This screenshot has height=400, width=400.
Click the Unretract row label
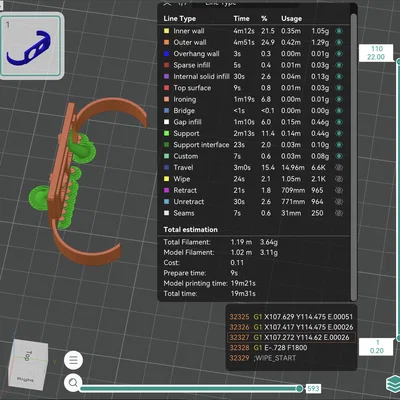coord(189,202)
